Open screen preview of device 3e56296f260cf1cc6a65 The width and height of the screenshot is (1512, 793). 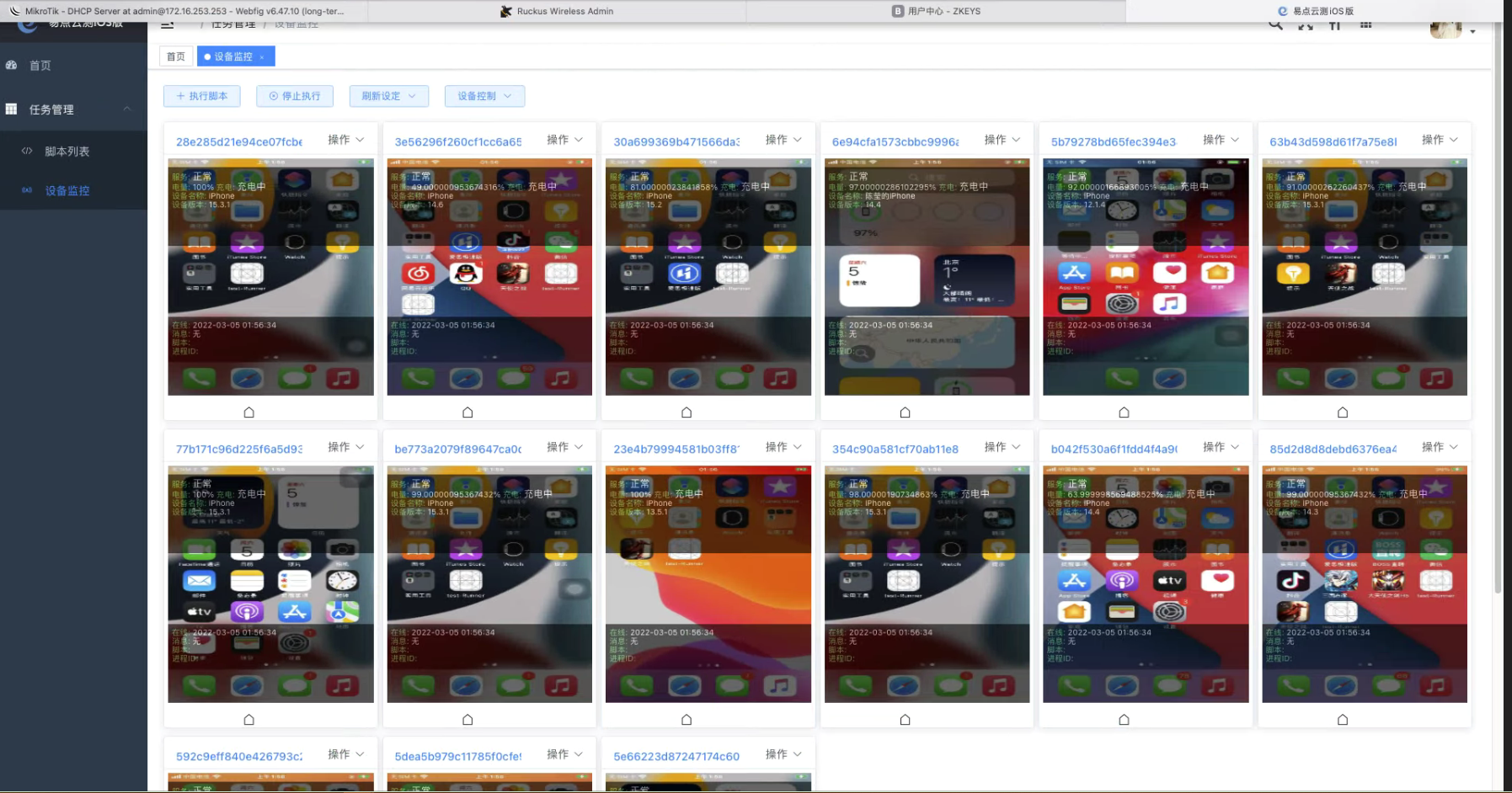pyautogui.click(x=489, y=277)
